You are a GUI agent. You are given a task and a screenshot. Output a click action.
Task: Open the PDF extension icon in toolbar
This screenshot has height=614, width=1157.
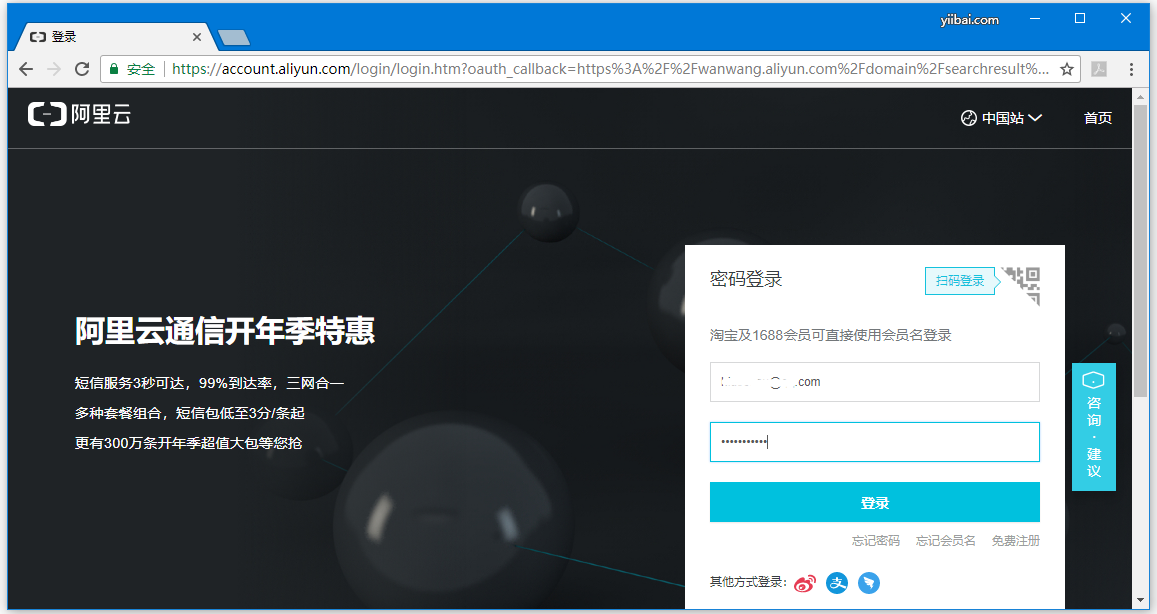(1099, 69)
